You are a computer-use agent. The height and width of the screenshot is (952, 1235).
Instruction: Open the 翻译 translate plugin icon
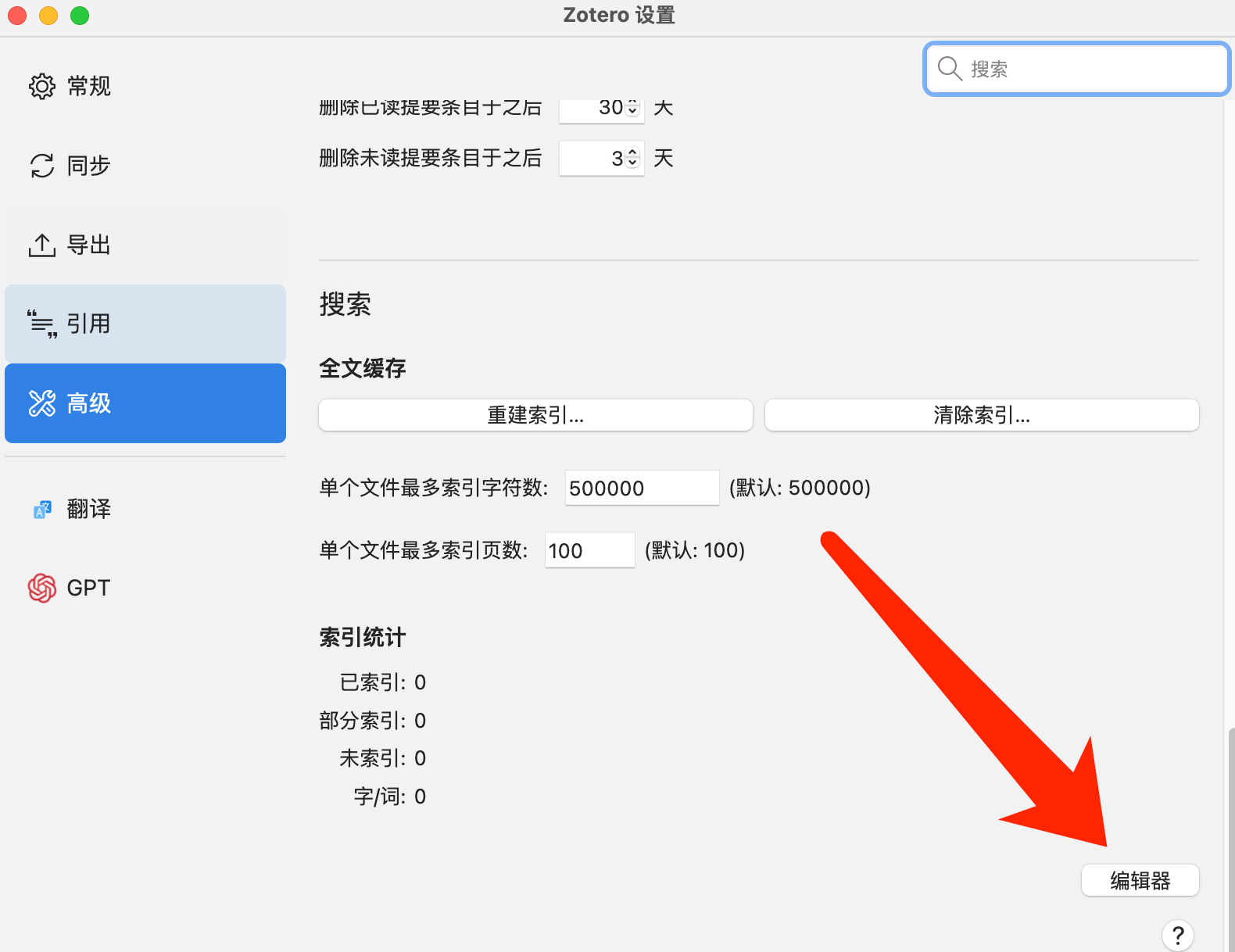(x=42, y=510)
